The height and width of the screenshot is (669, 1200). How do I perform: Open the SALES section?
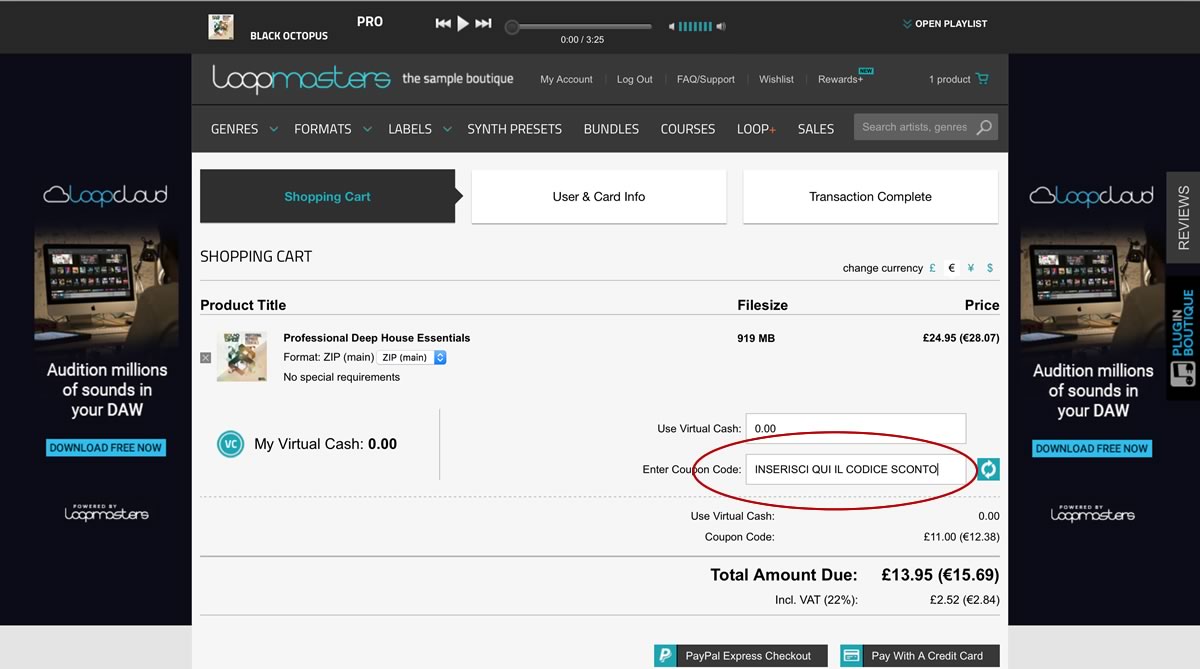point(816,129)
